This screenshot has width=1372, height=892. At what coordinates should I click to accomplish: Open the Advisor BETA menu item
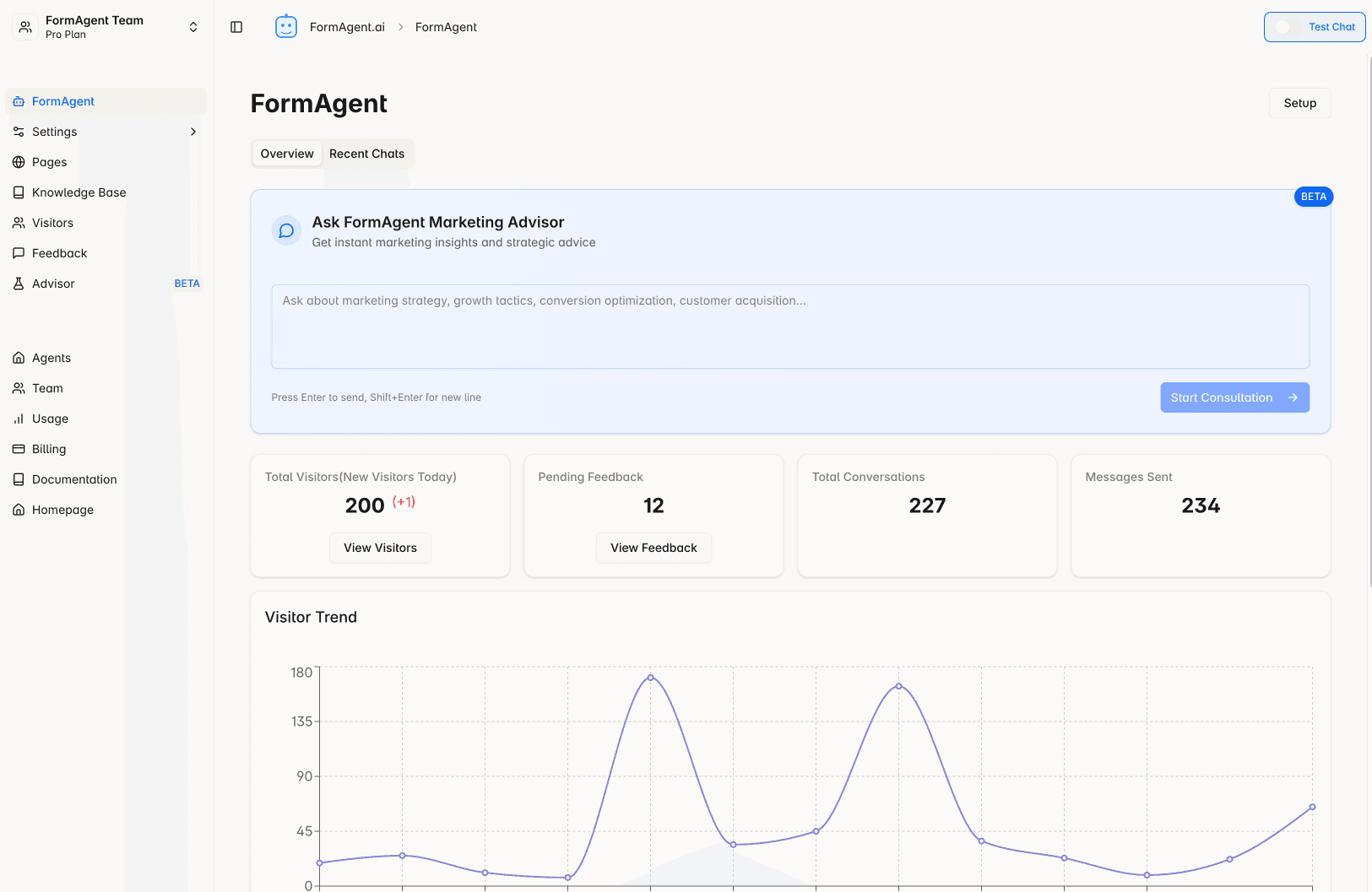tap(106, 284)
